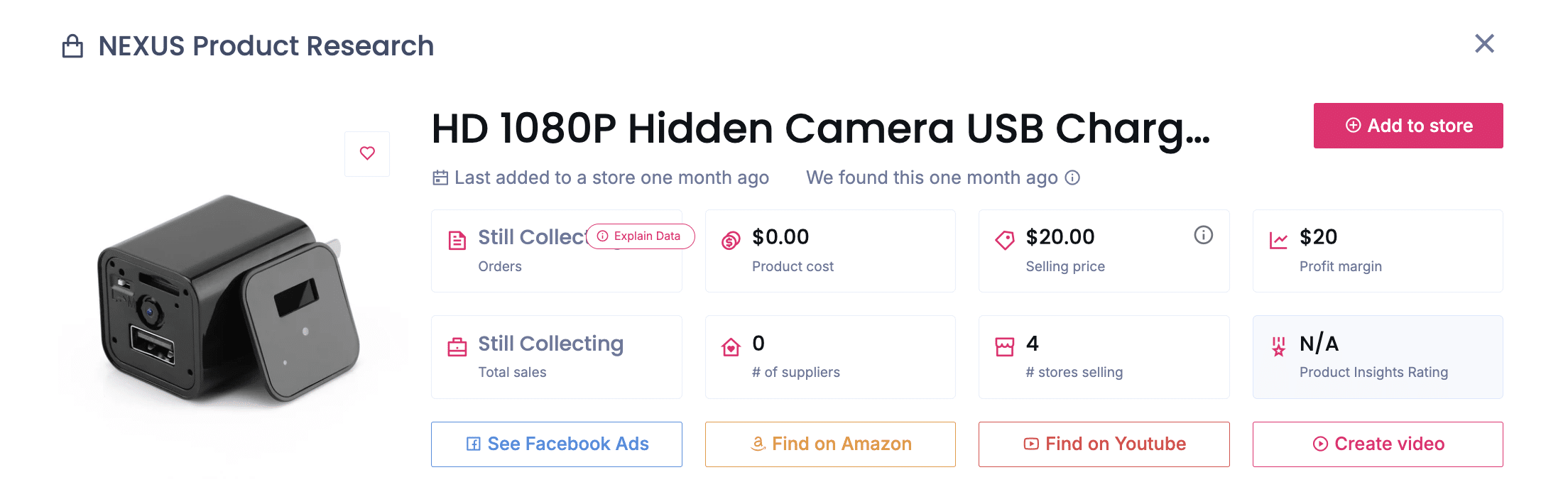Click the storefront stores selling icon
Screen dimensions: 1568x487
(x=1005, y=346)
